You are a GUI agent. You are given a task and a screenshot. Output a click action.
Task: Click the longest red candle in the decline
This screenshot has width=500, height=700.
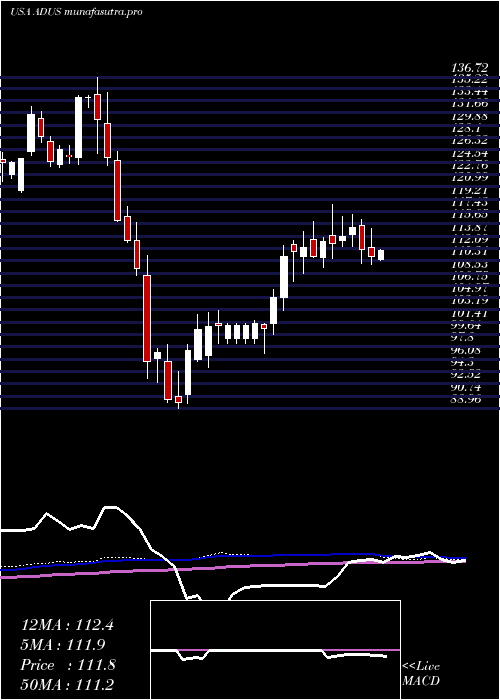click(147, 318)
